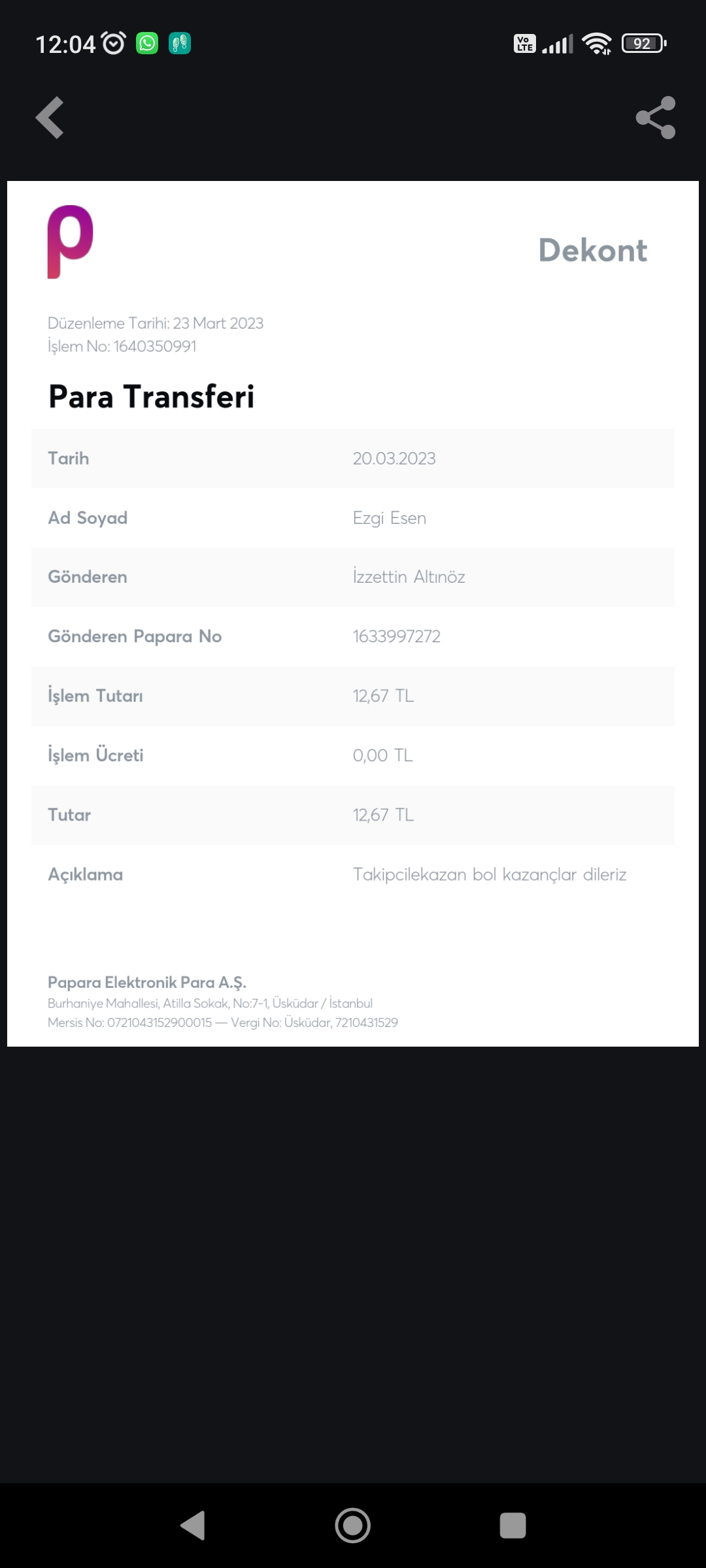The height and width of the screenshot is (1568, 706).
Task: Tap the Tarih value 20.03.2023
Action: pos(394,459)
